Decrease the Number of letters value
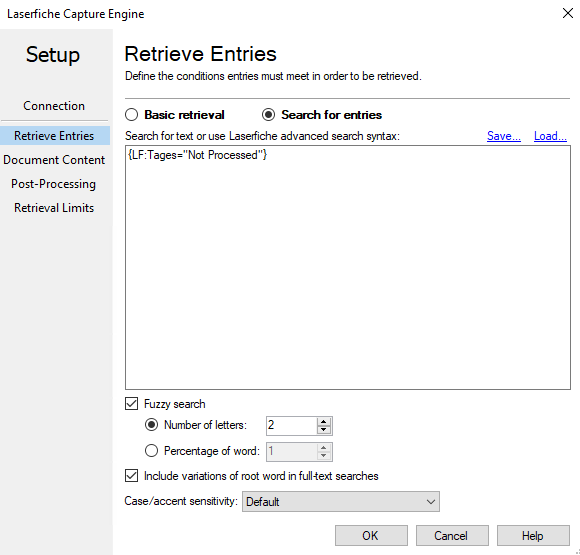This screenshot has height=555, width=580. coord(324,430)
